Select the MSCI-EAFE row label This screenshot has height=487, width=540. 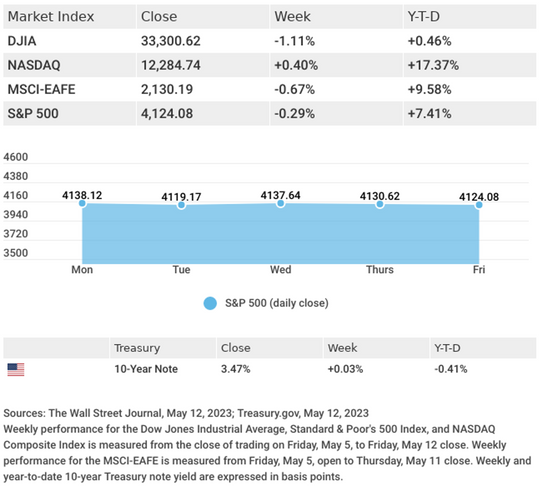coord(41,90)
